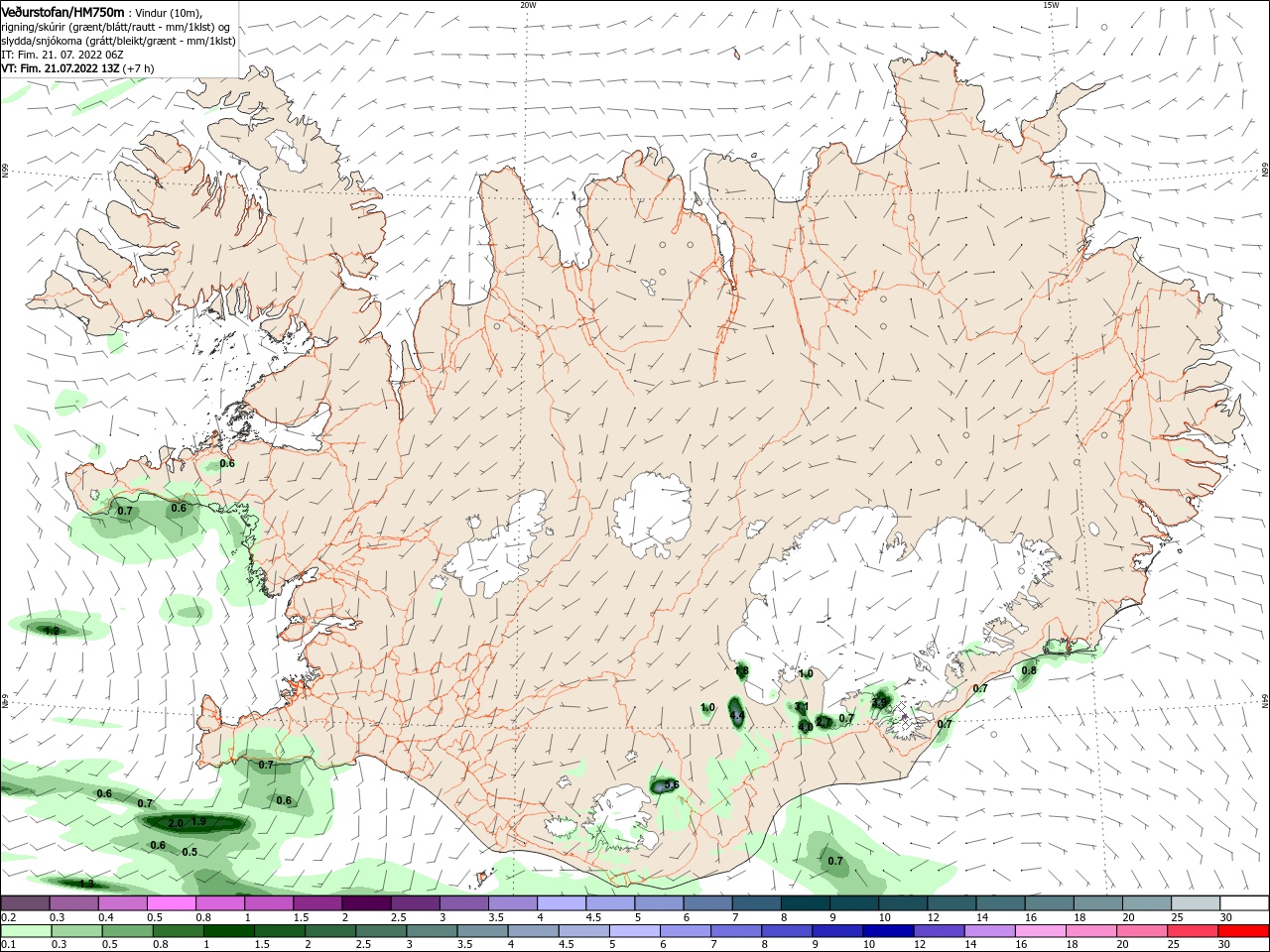
Task: Click the 0.1 label on the rain scale
Action: (x=8, y=945)
